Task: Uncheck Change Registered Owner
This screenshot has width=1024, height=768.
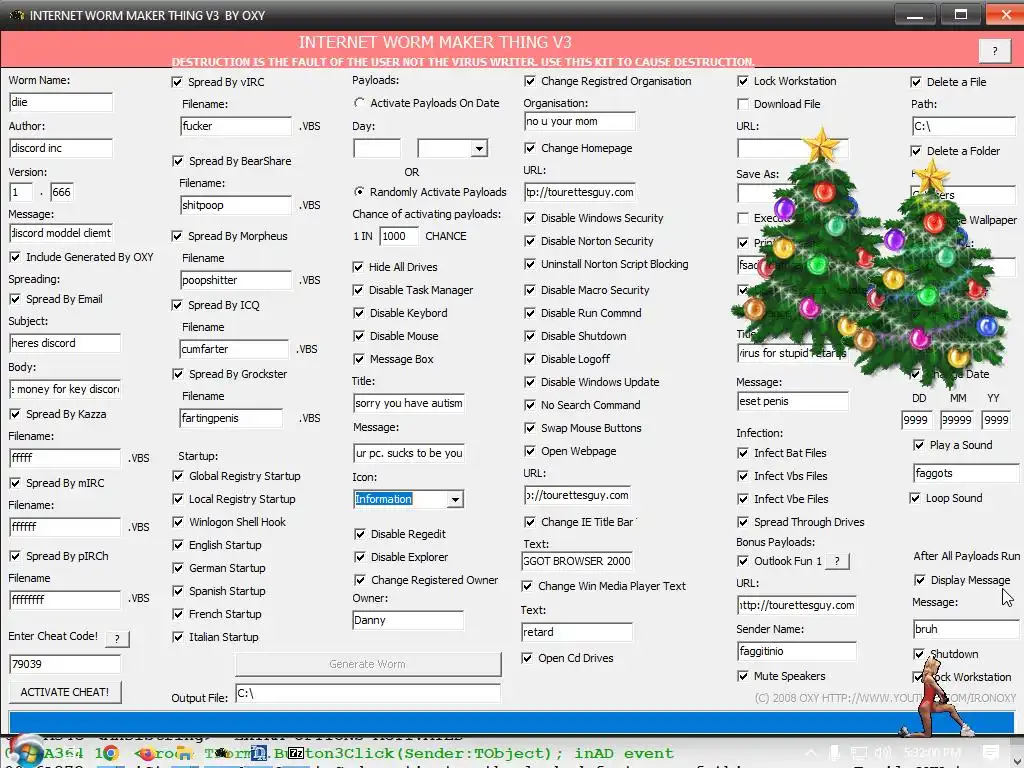Action: (360, 580)
